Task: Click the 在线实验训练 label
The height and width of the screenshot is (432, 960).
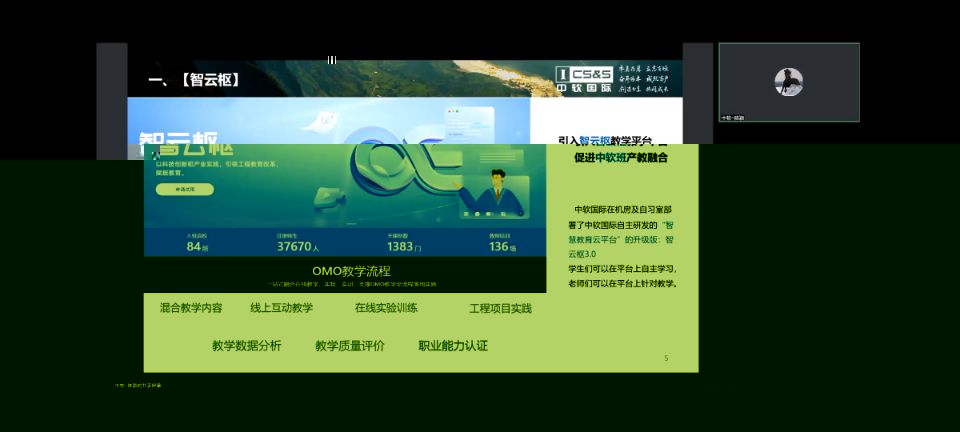Action: coord(386,308)
